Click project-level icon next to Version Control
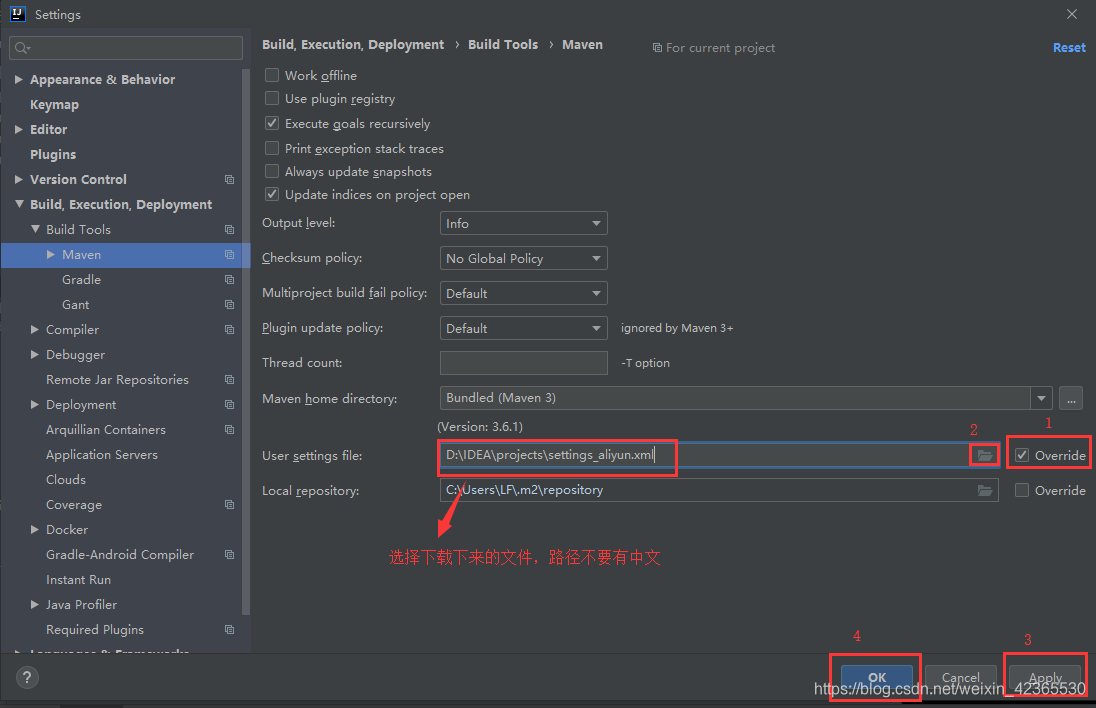Image resolution: width=1096 pixels, height=708 pixels. click(229, 180)
